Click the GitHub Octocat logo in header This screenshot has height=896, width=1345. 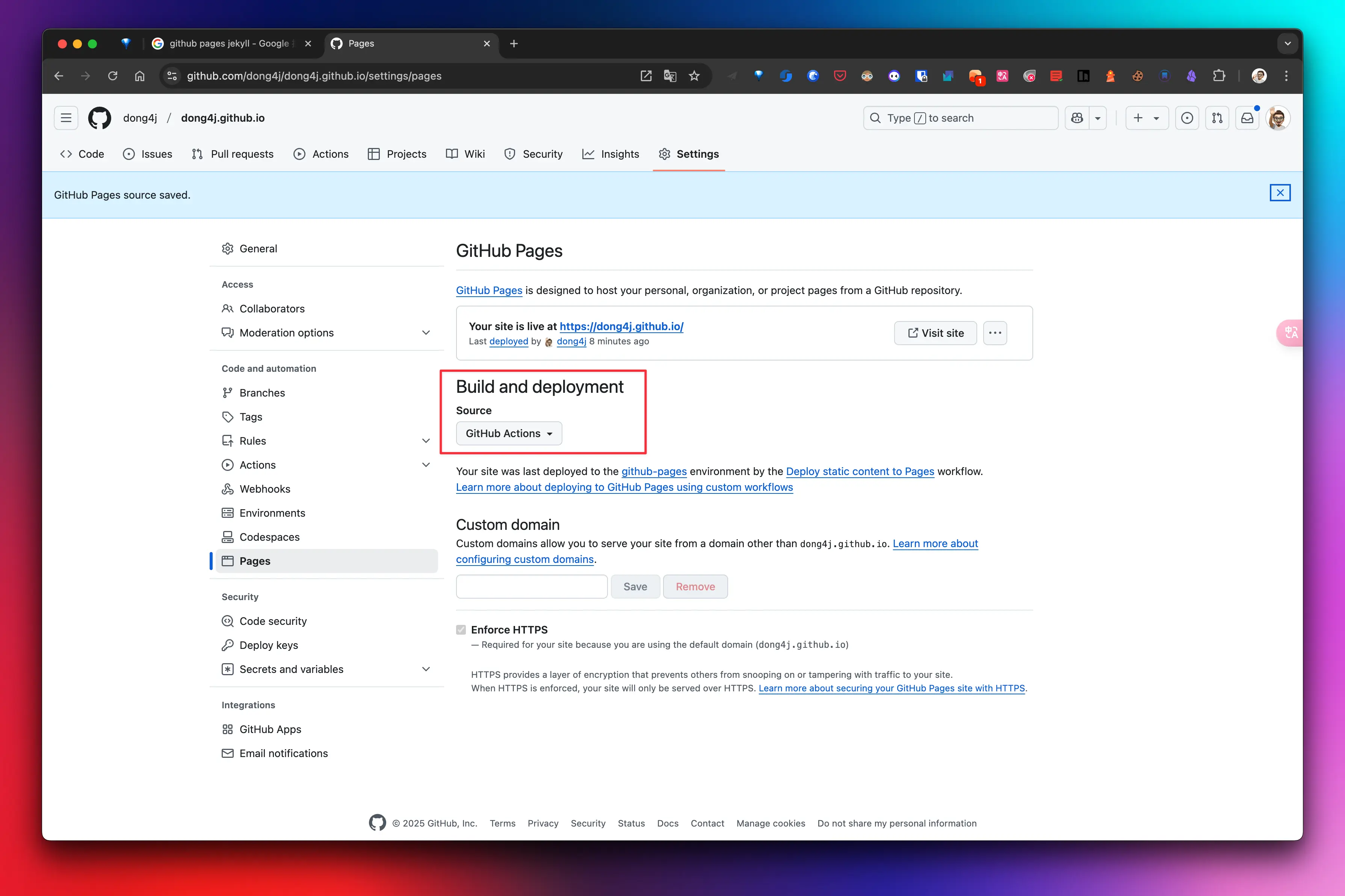click(x=100, y=118)
